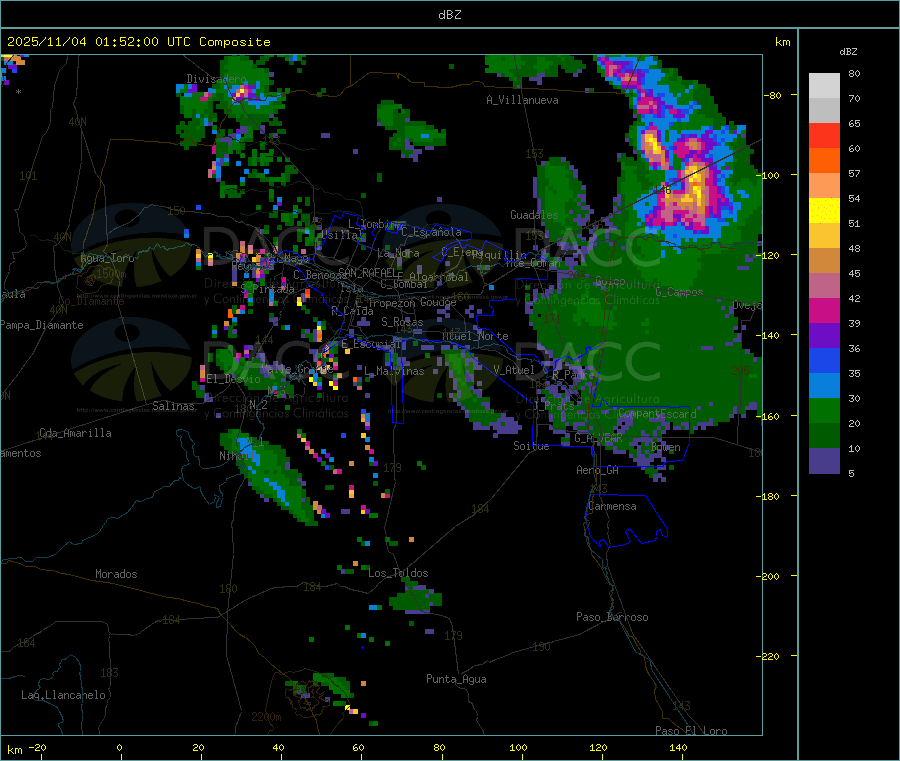This screenshot has width=900, height=761.
Task: Click the 'Aero_GA' map label
Action: (x=598, y=470)
